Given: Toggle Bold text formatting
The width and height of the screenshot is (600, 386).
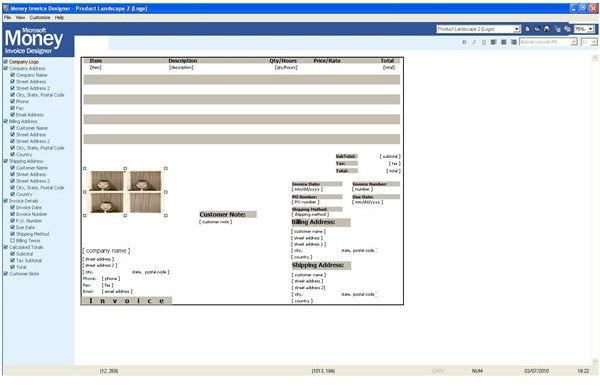Looking at the screenshot, I should [464, 42].
